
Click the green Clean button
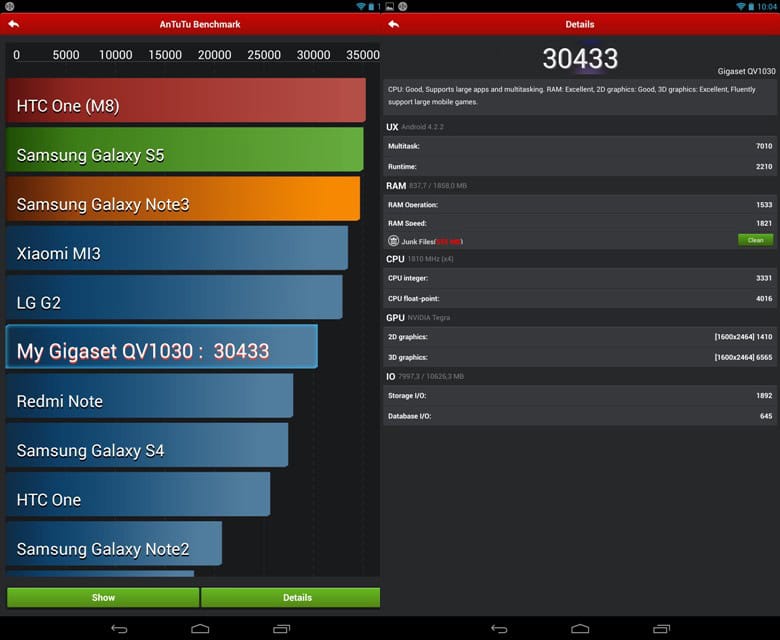[x=755, y=240]
